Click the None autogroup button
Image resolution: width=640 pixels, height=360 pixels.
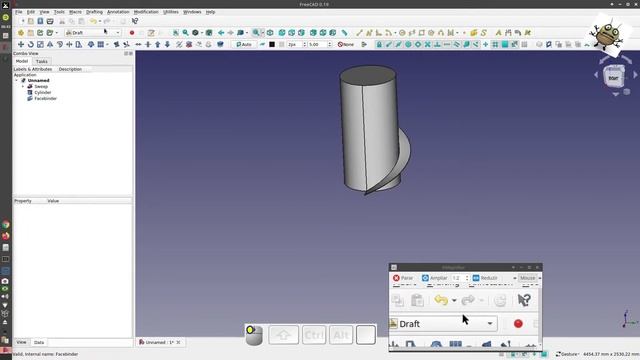click(346, 44)
